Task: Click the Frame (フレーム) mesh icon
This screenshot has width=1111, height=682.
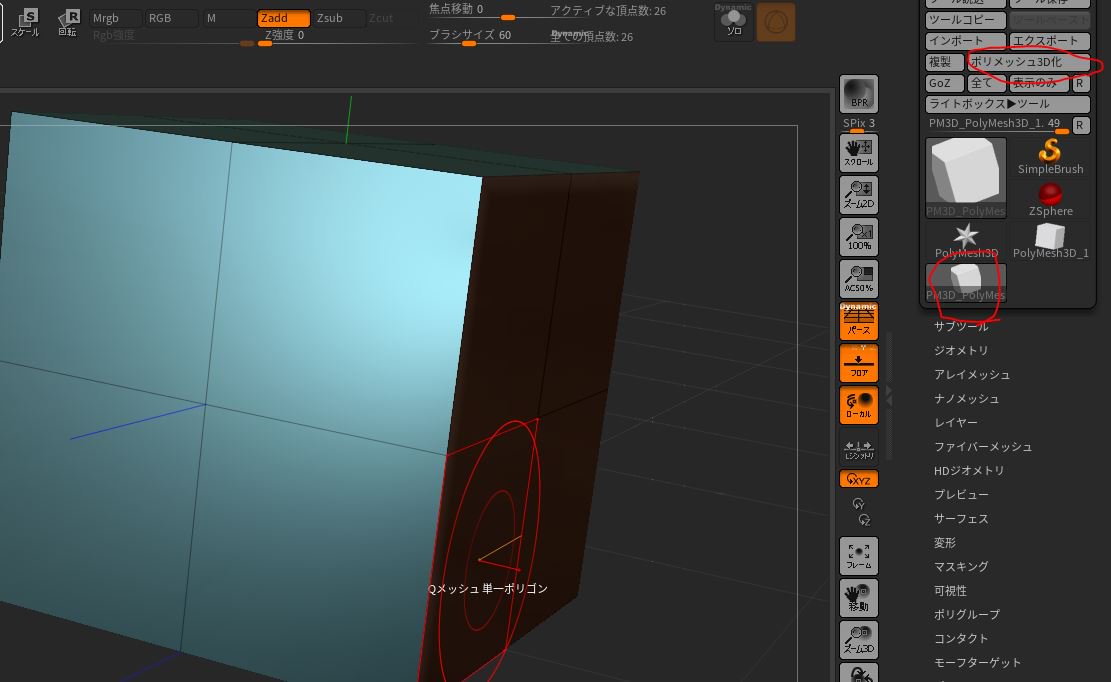Action: (x=859, y=556)
